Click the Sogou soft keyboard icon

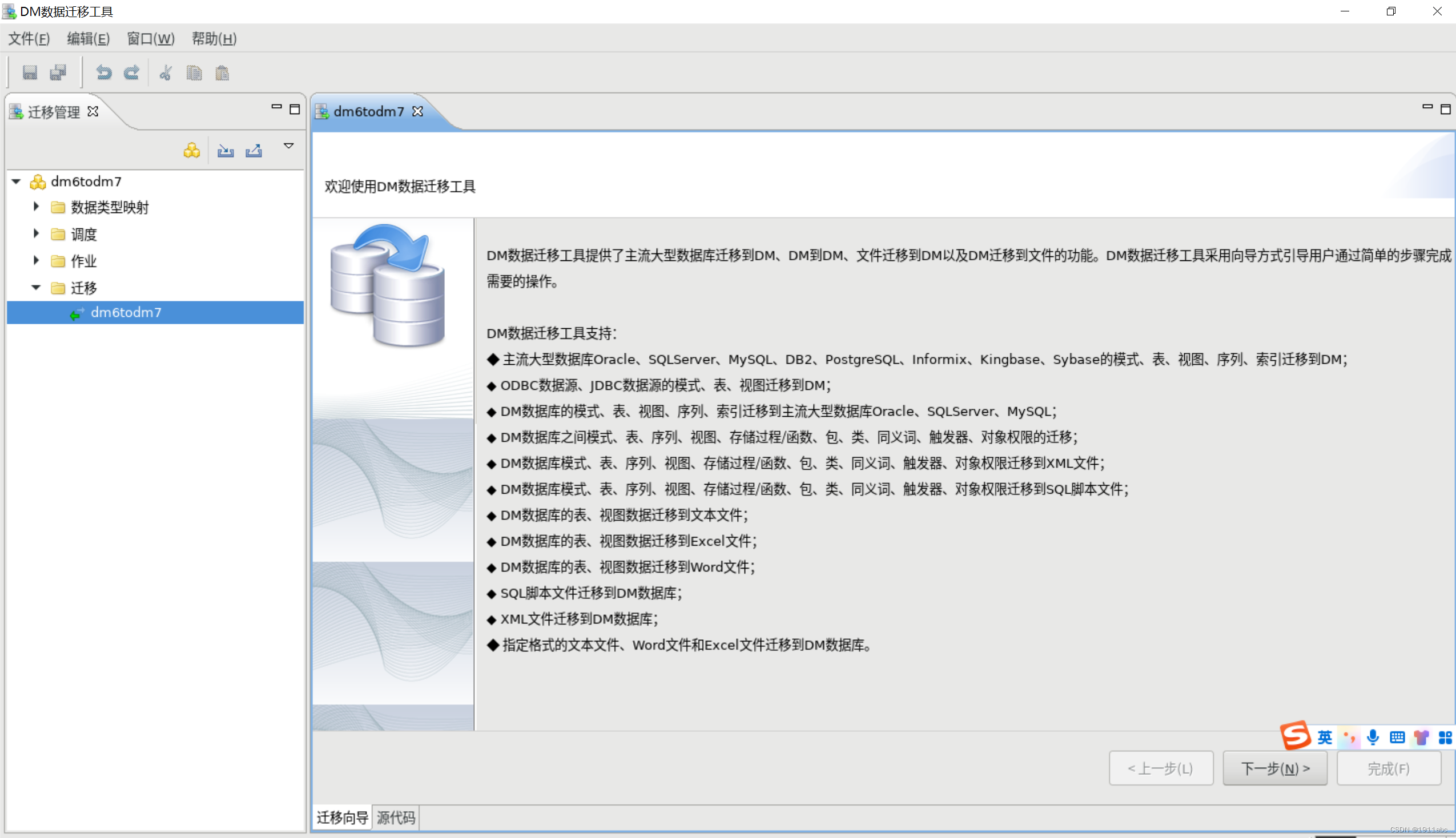tap(1397, 738)
